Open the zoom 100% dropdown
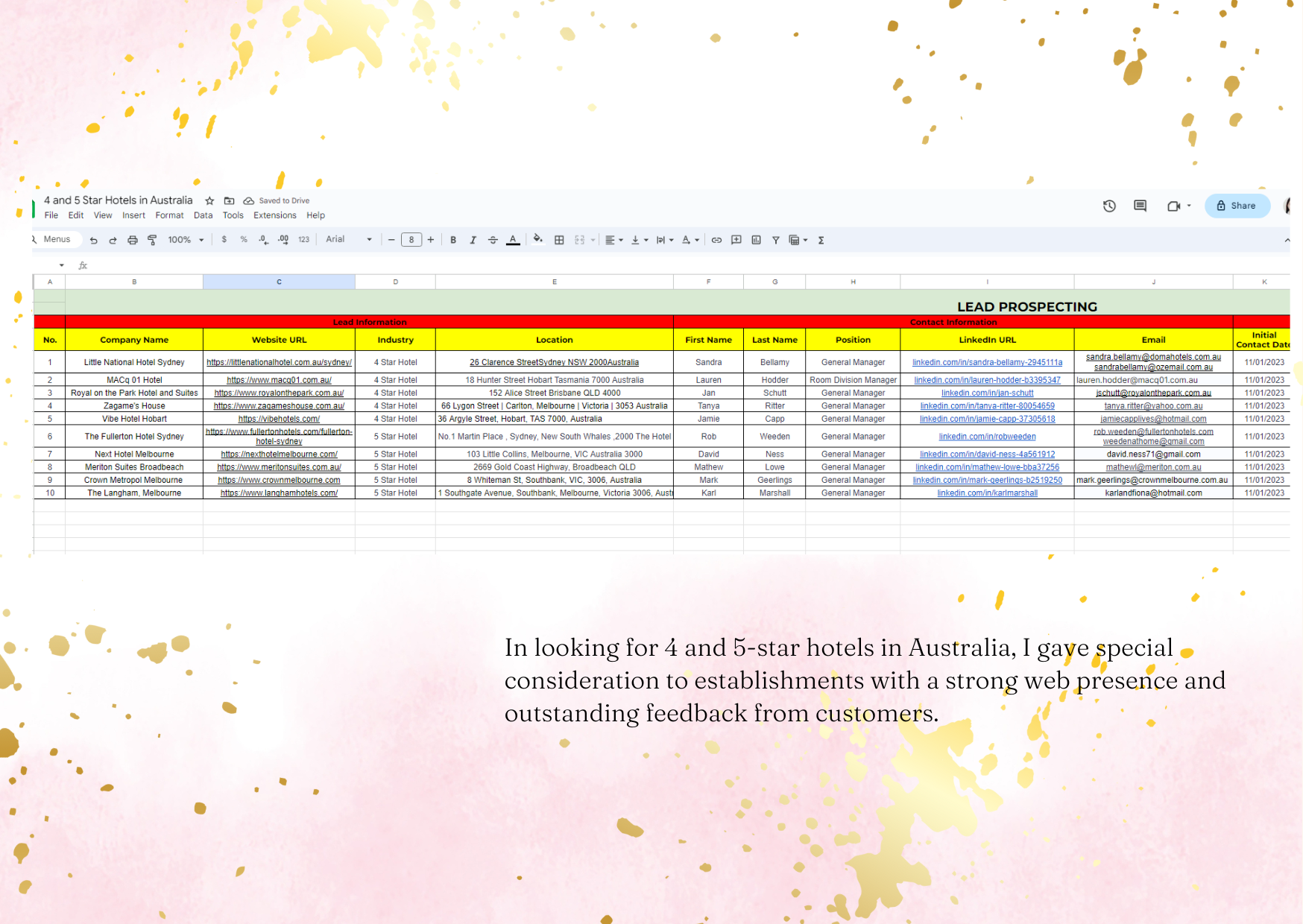The height and width of the screenshot is (924, 1303). (x=186, y=240)
